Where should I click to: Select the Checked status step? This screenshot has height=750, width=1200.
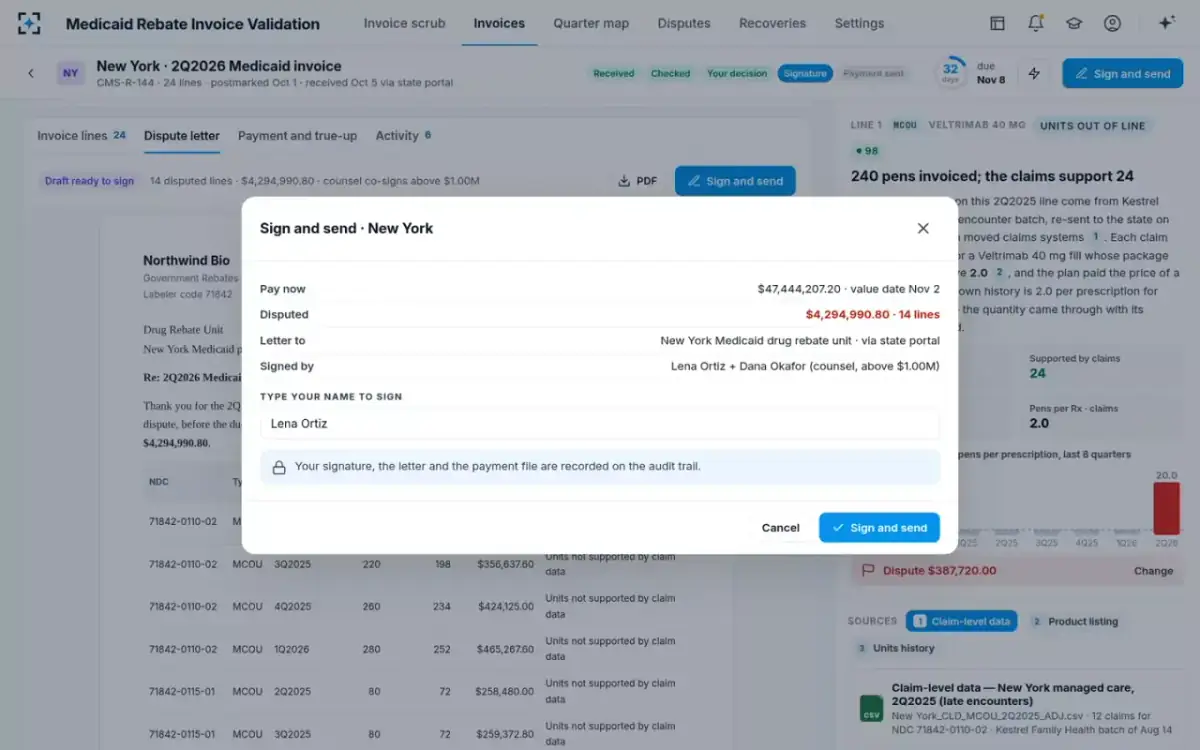pyautogui.click(x=671, y=73)
